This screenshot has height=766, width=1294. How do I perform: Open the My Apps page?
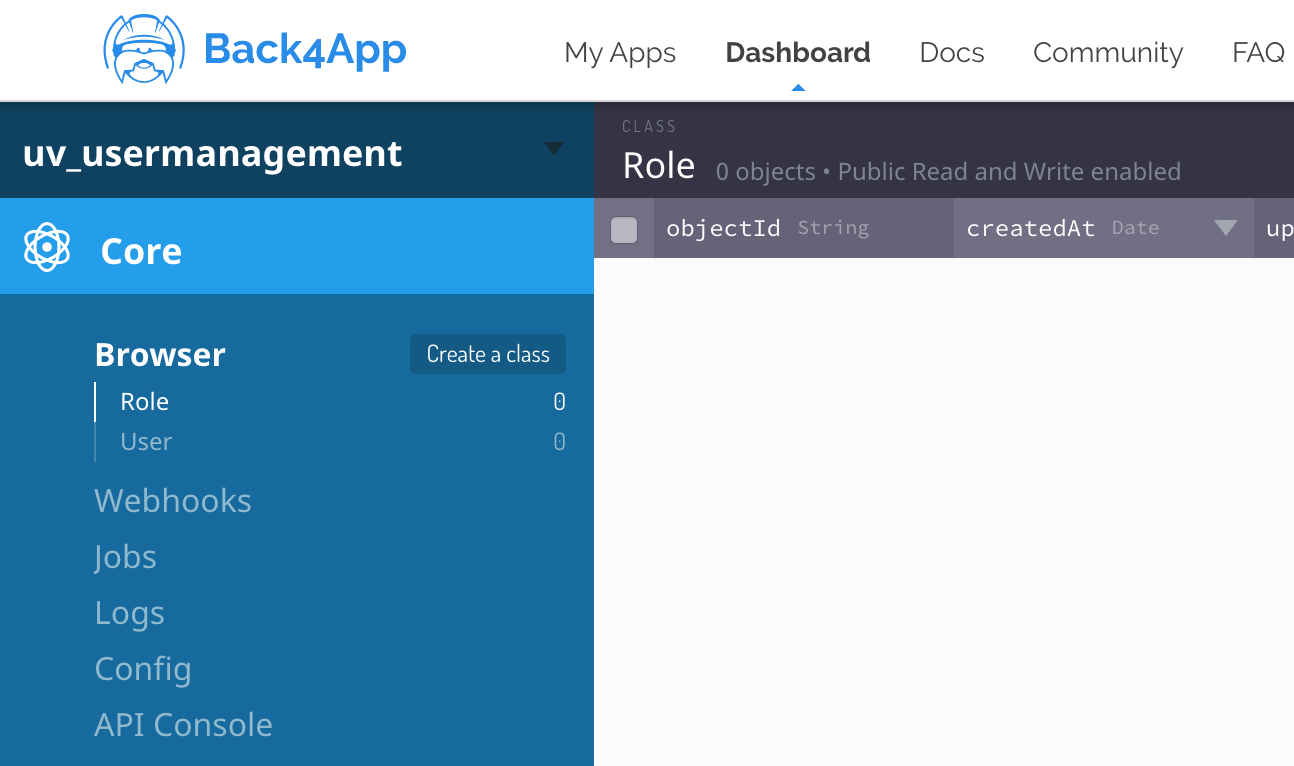tap(620, 52)
